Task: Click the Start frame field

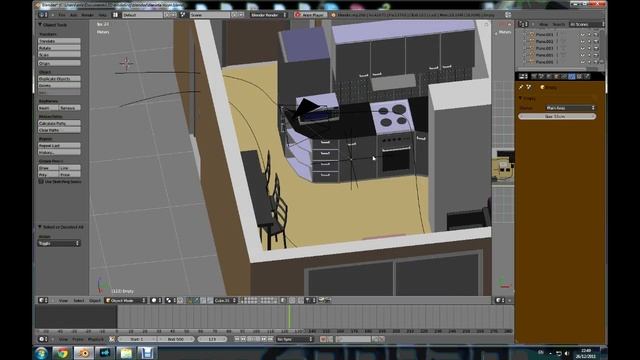Action: tap(137, 339)
